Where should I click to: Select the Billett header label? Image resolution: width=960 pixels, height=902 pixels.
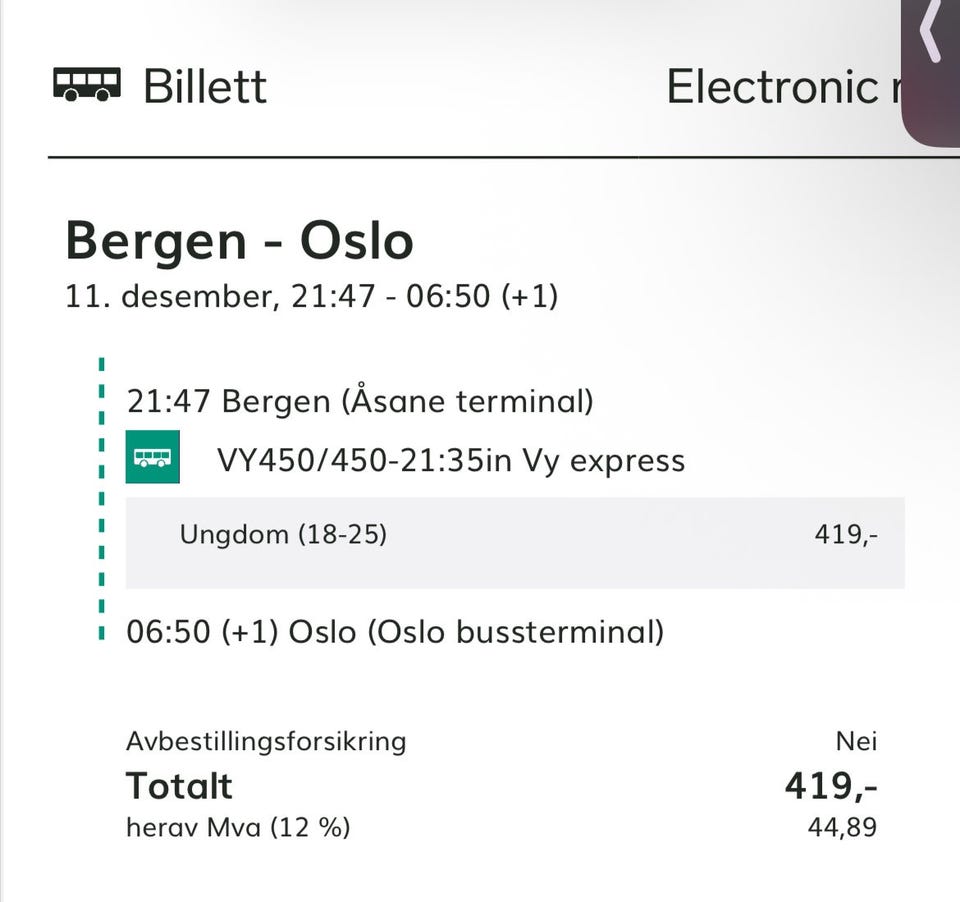pos(205,86)
